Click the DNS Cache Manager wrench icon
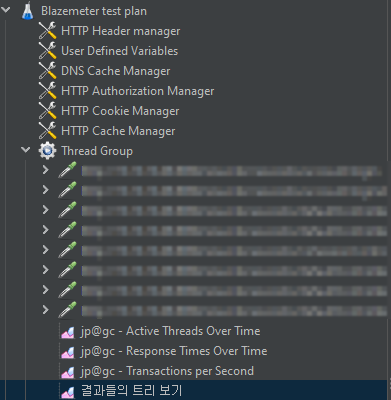 [47, 71]
